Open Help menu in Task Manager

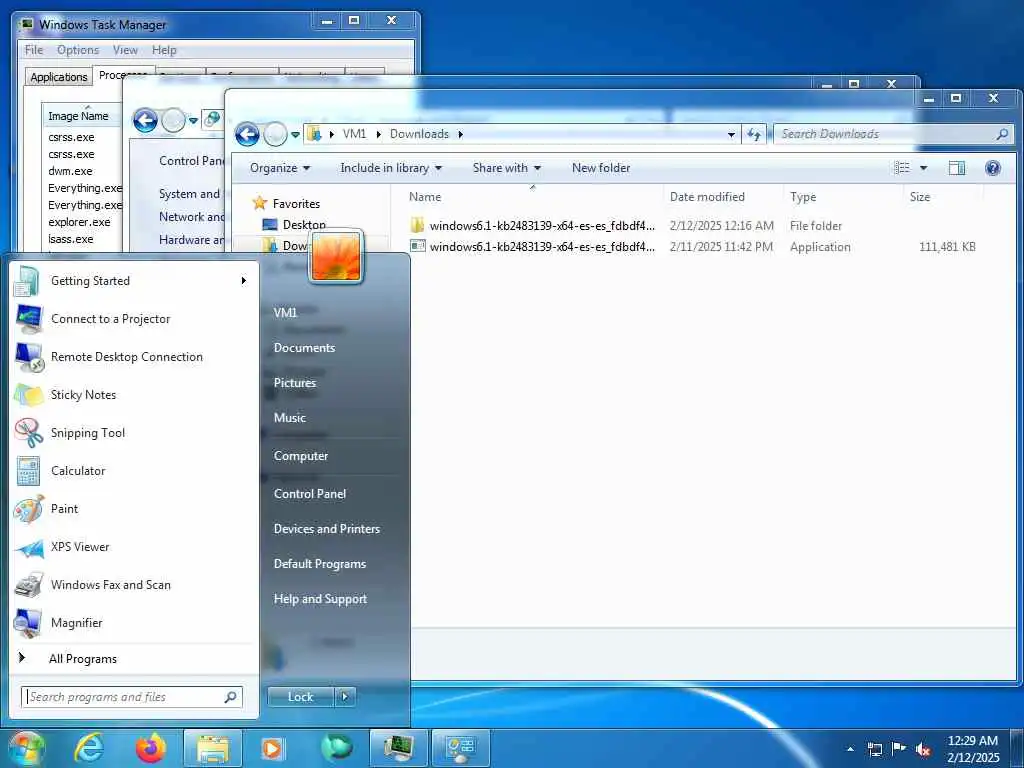[164, 50]
